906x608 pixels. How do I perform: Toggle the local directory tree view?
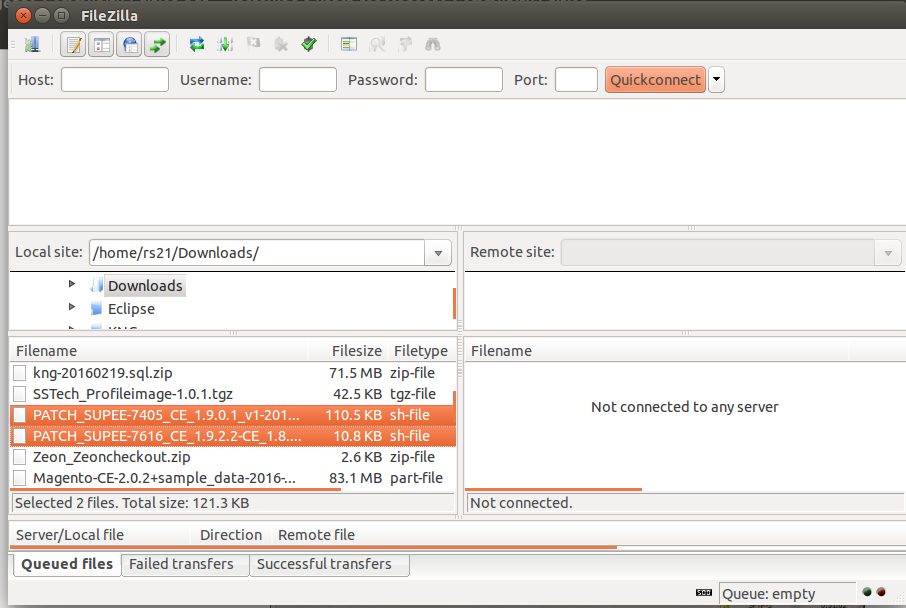point(101,44)
